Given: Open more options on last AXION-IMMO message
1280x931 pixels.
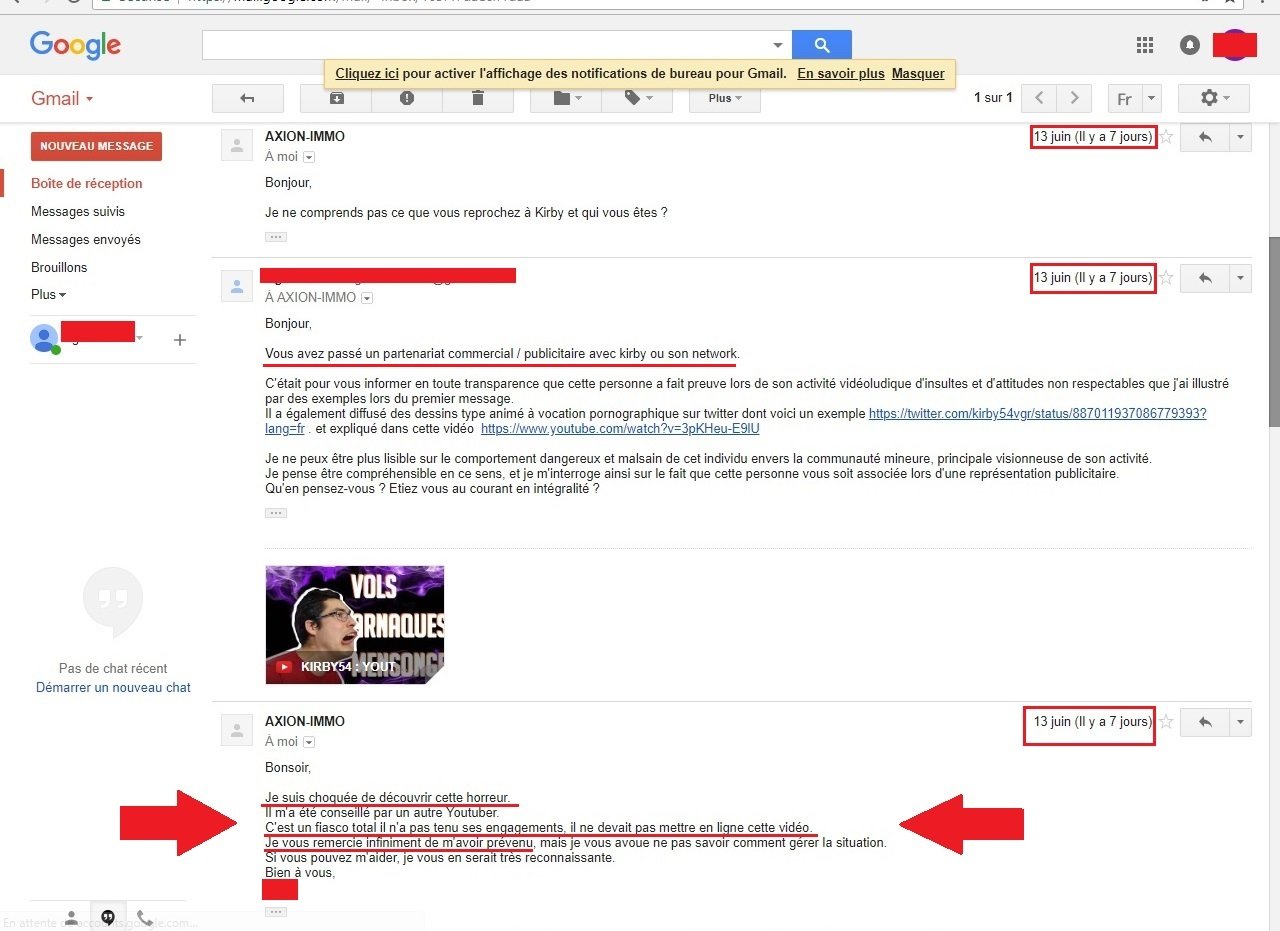Looking at the screenshot, I should coord(1241,722).
